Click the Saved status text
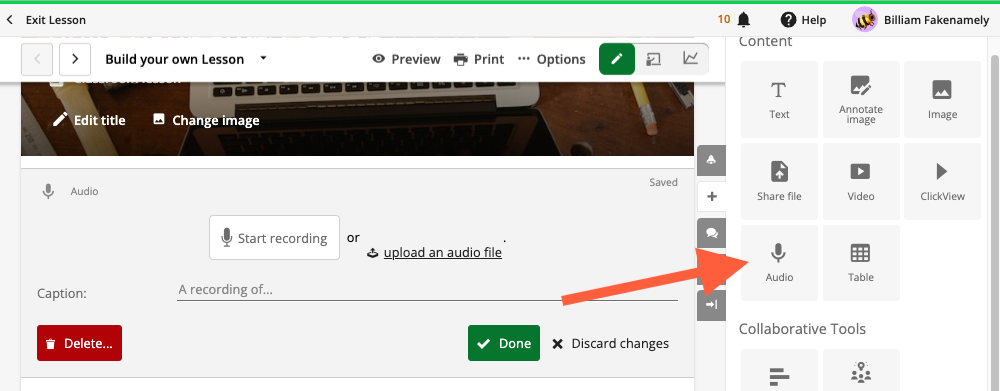 (x=663, y=182)
